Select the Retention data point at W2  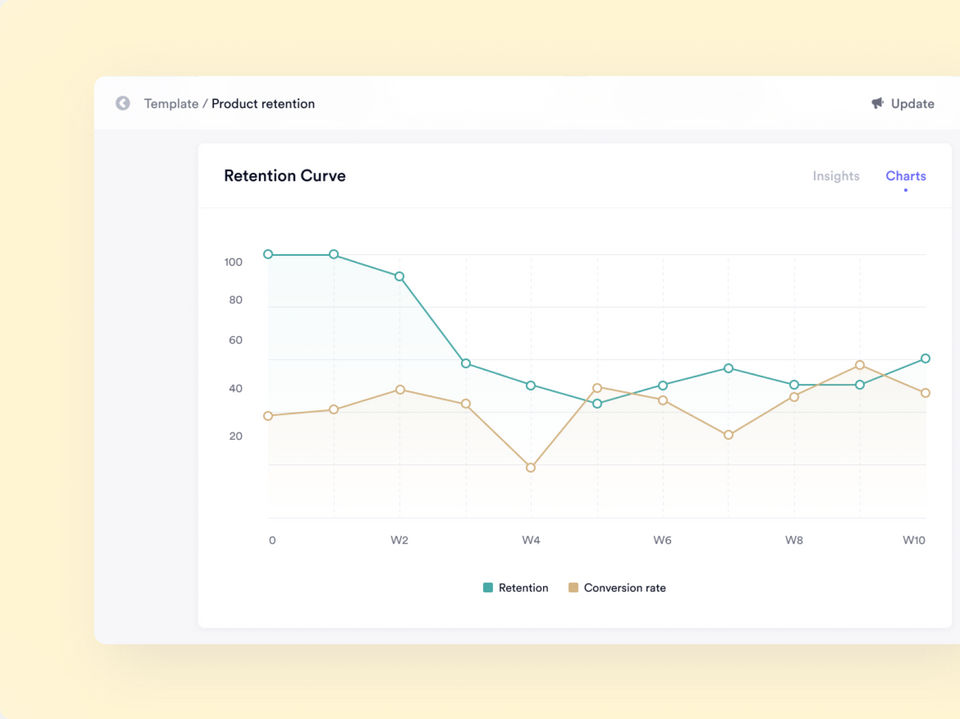click(399, 276)
